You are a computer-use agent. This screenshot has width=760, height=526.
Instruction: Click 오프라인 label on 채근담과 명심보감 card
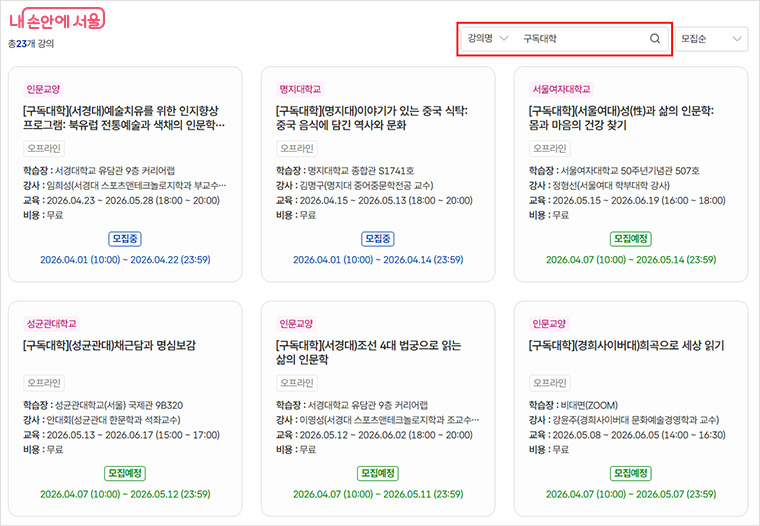pyautogui.click(x=44, y=383)
